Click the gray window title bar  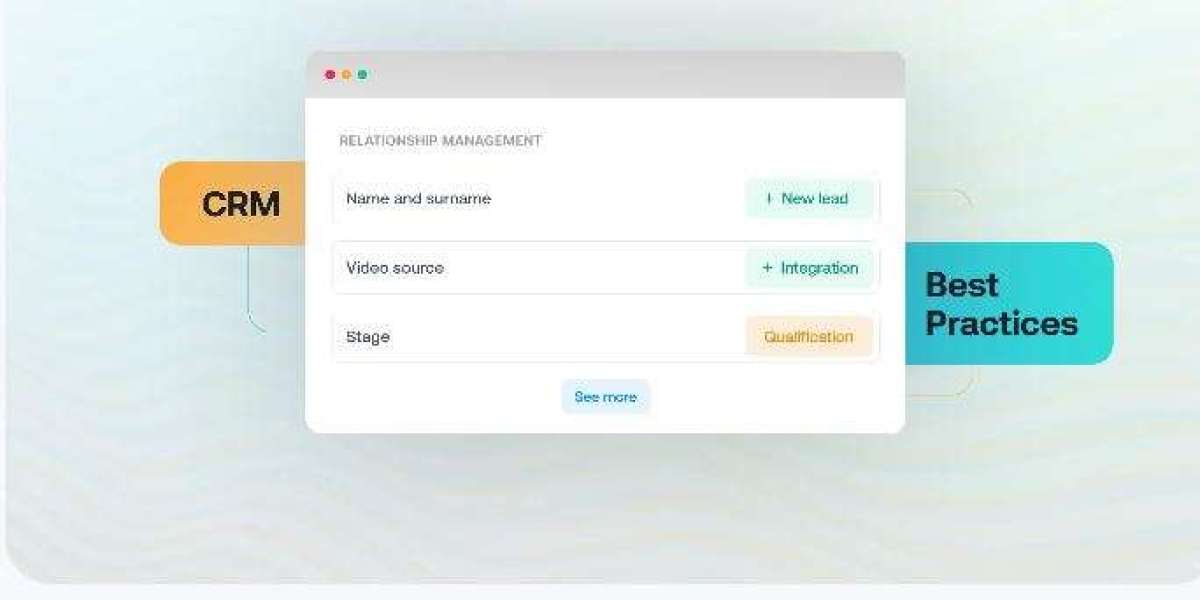605,75
